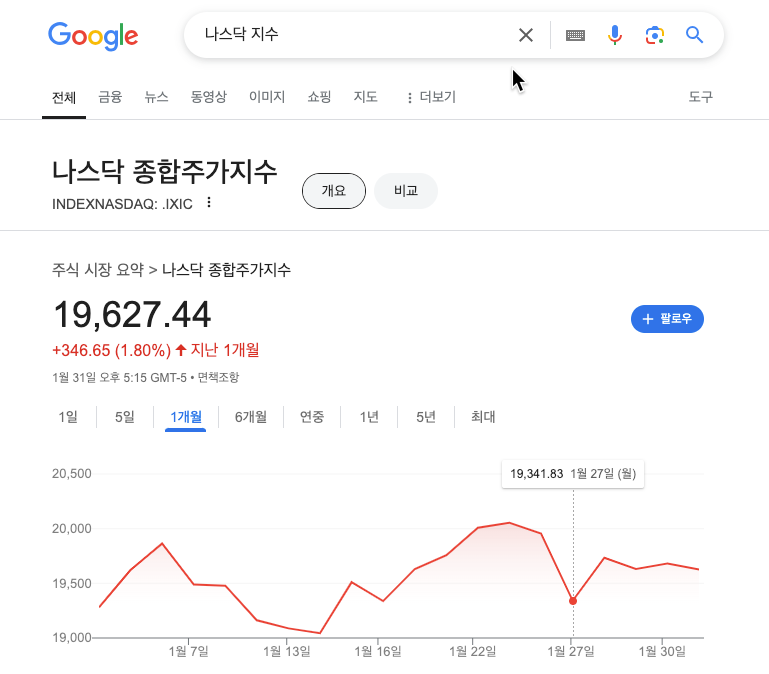Select the 비교 chip
This screenshot has width=769, height=674.
coord(406,191)
